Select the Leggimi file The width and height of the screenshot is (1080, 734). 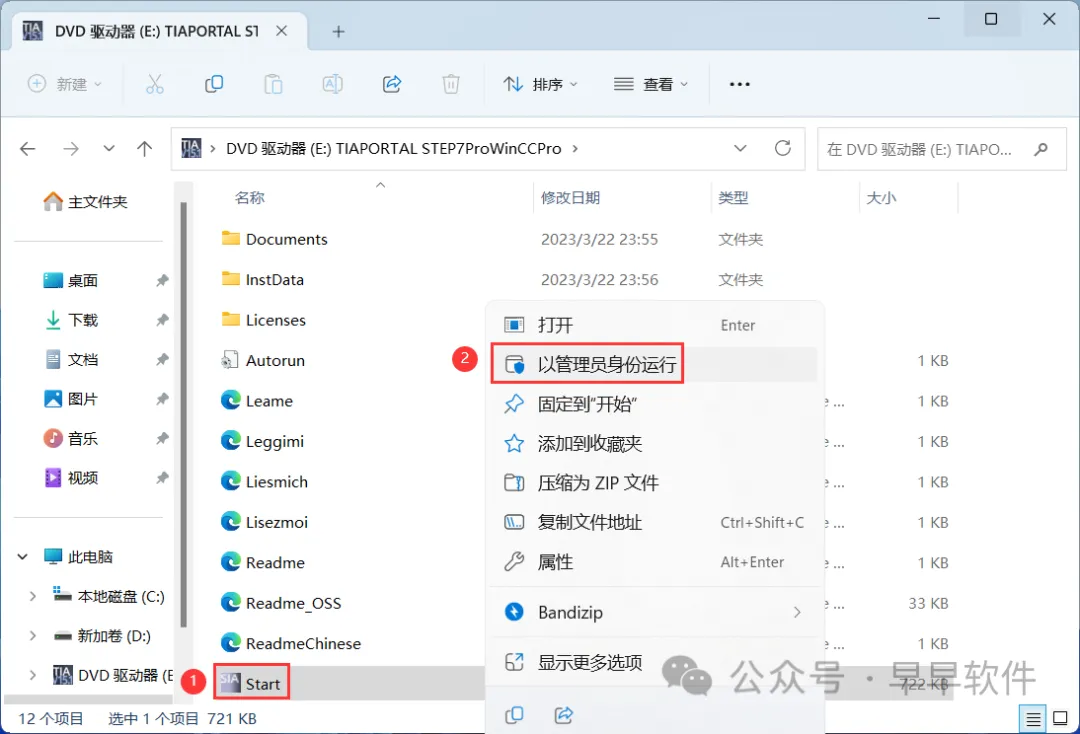262,441
